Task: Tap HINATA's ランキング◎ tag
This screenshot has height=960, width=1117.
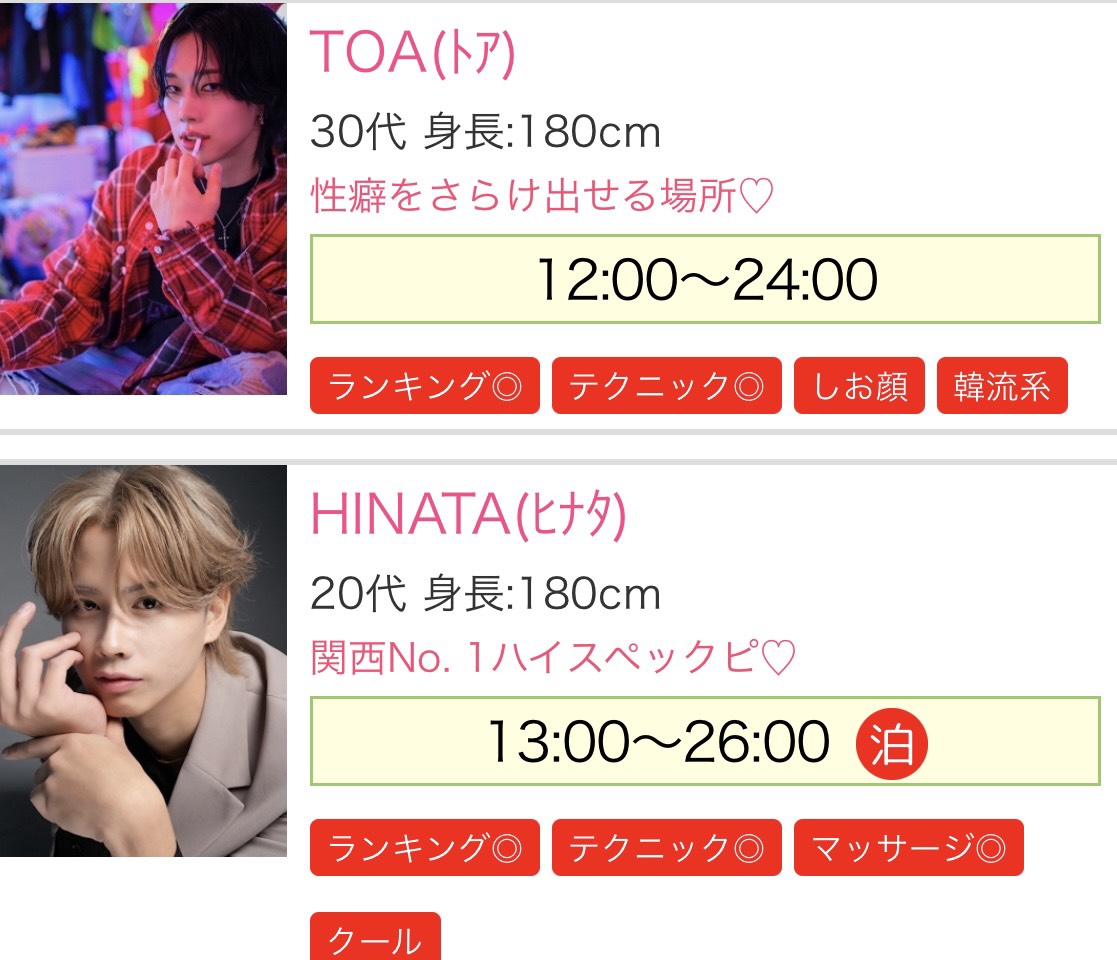Action: point(425,848)
